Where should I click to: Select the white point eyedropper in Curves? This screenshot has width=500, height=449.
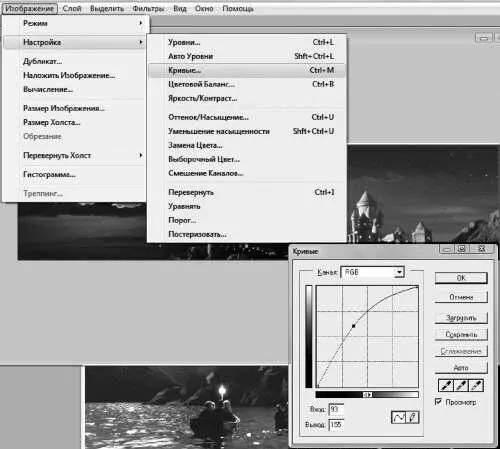coord(476,385)
